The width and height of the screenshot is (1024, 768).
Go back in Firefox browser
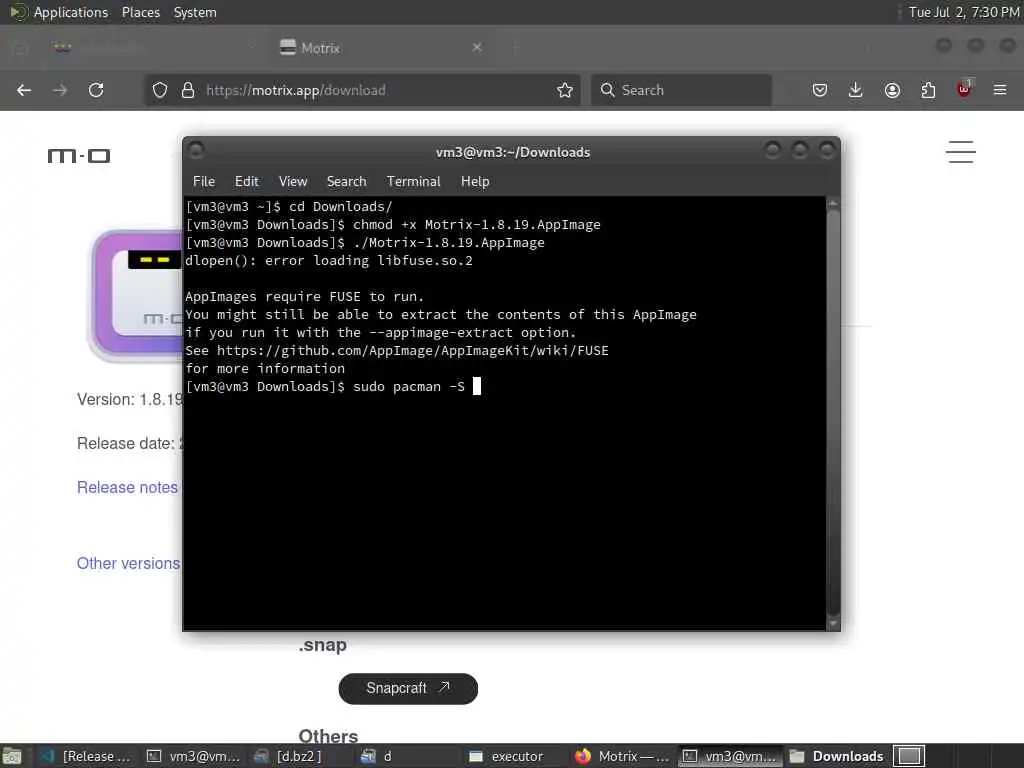click(x=24, y=90)
